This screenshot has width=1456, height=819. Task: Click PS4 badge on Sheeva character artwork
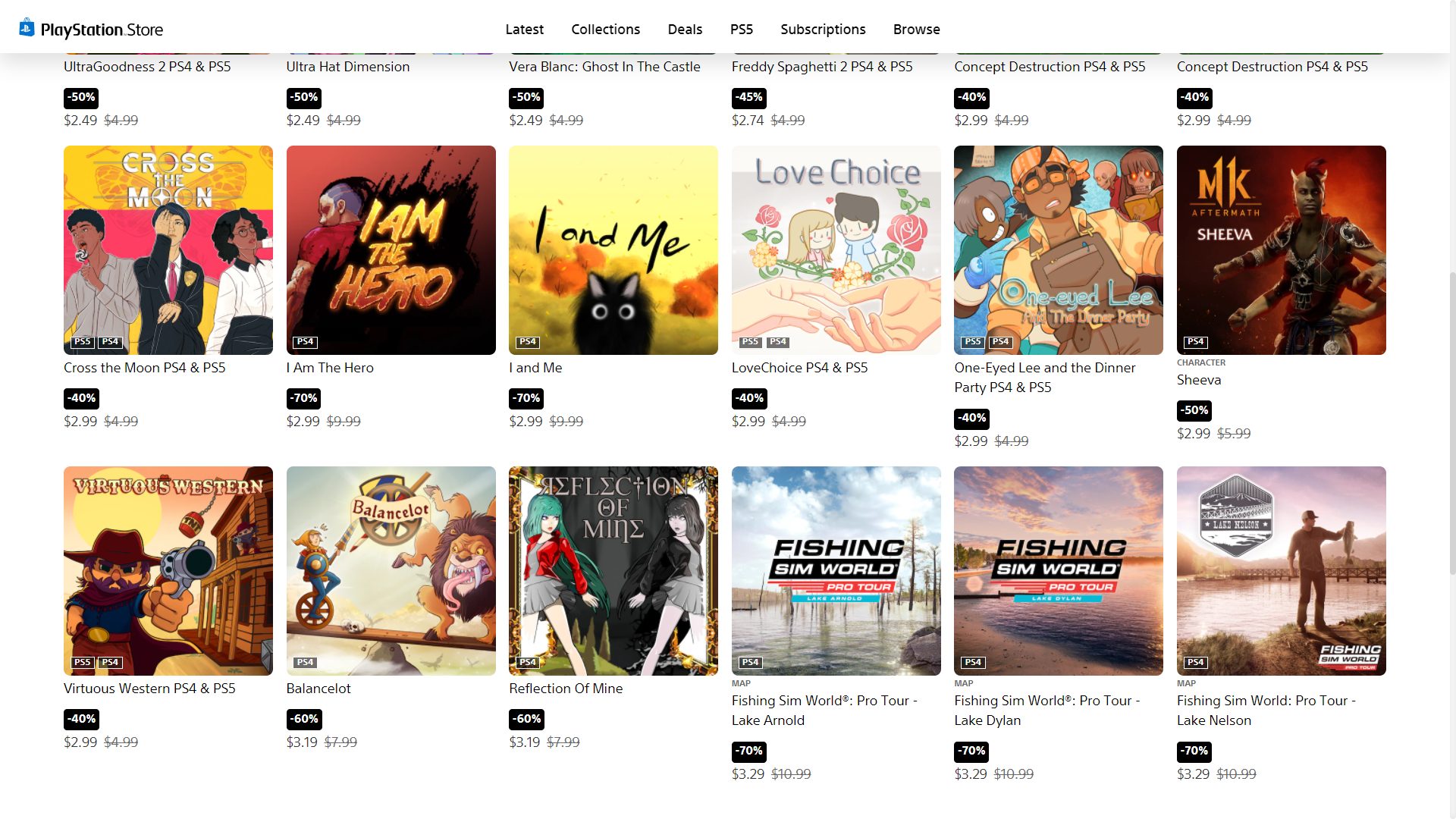pyautogui.click(x=1195, y=342)
